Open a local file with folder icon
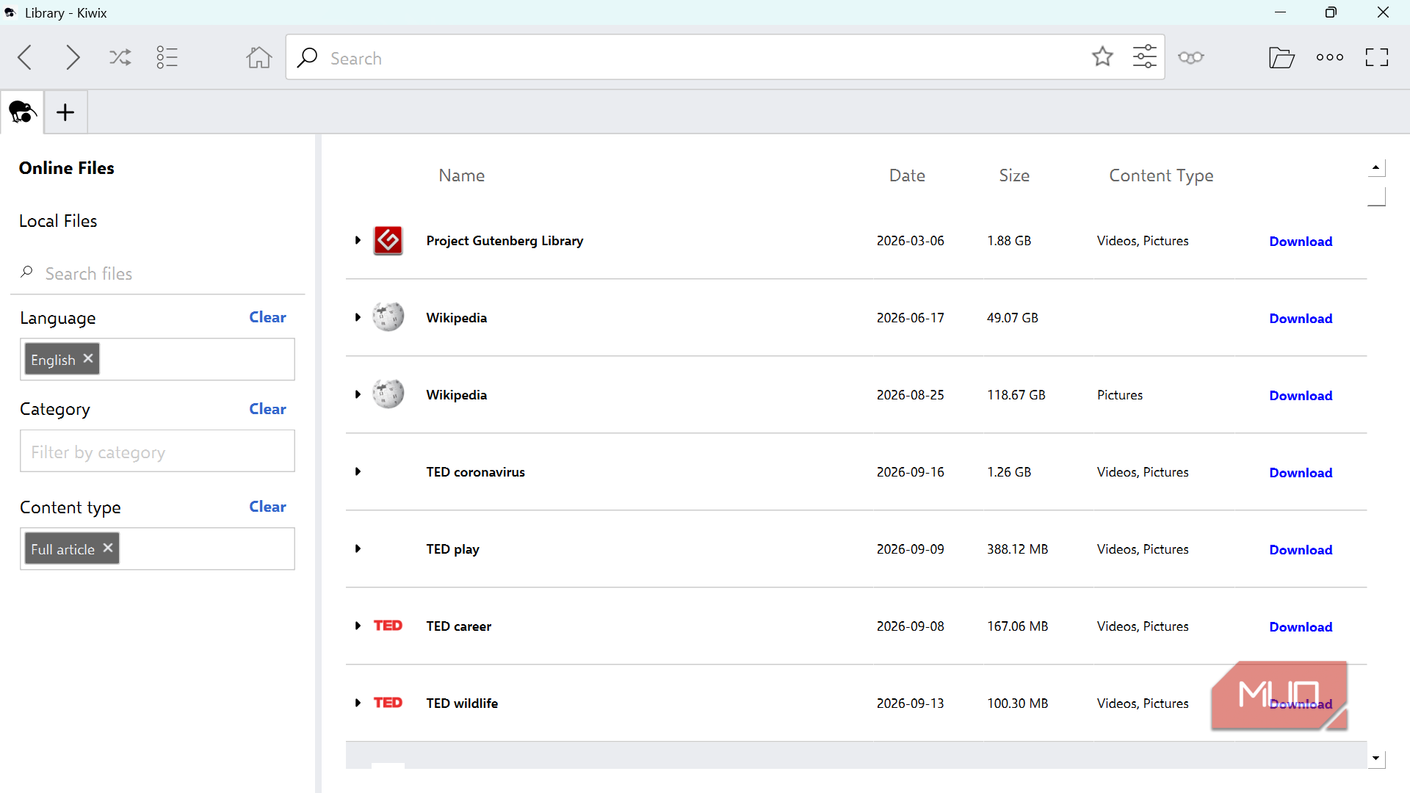Screen dimensions: 1410x793 (x=1281, y=58)
